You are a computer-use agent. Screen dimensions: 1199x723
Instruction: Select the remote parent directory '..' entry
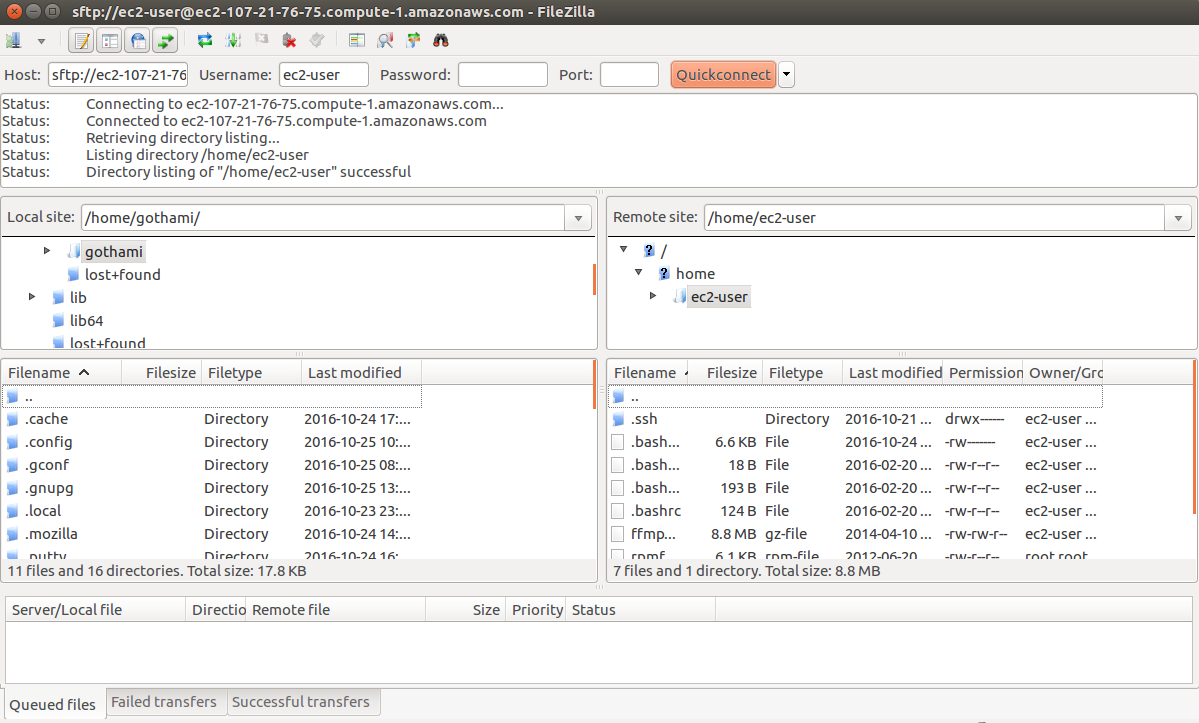856,397
